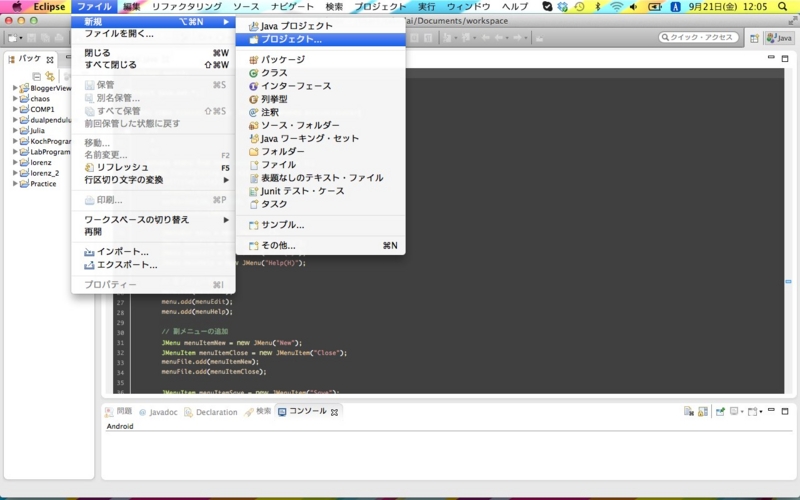
Task: Expand the Practice project
Action: [15, 184]
